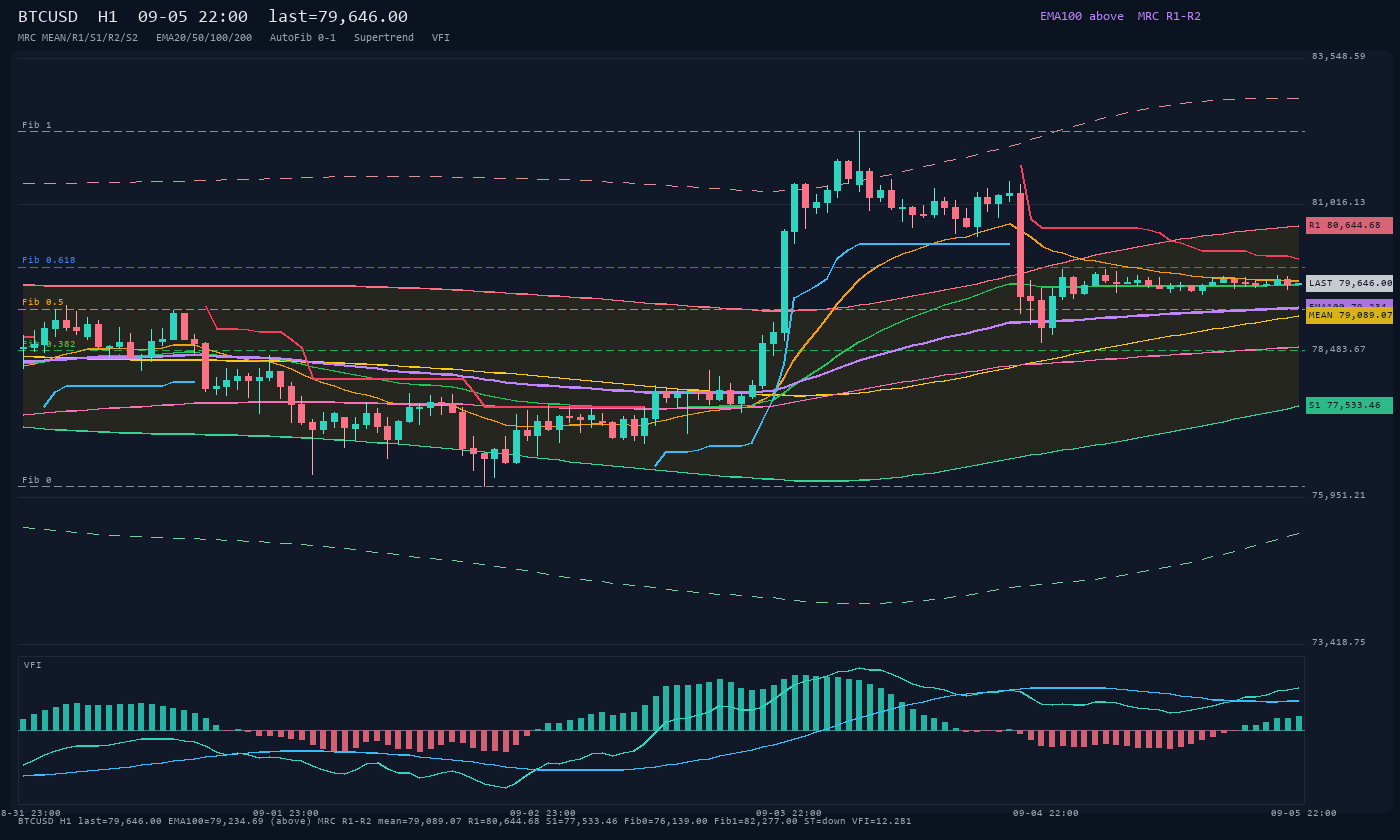Click the "LAST 79,646.00" price tag
The height and width of the screenshot is (840, 1400).
(x=1349, y=283)
